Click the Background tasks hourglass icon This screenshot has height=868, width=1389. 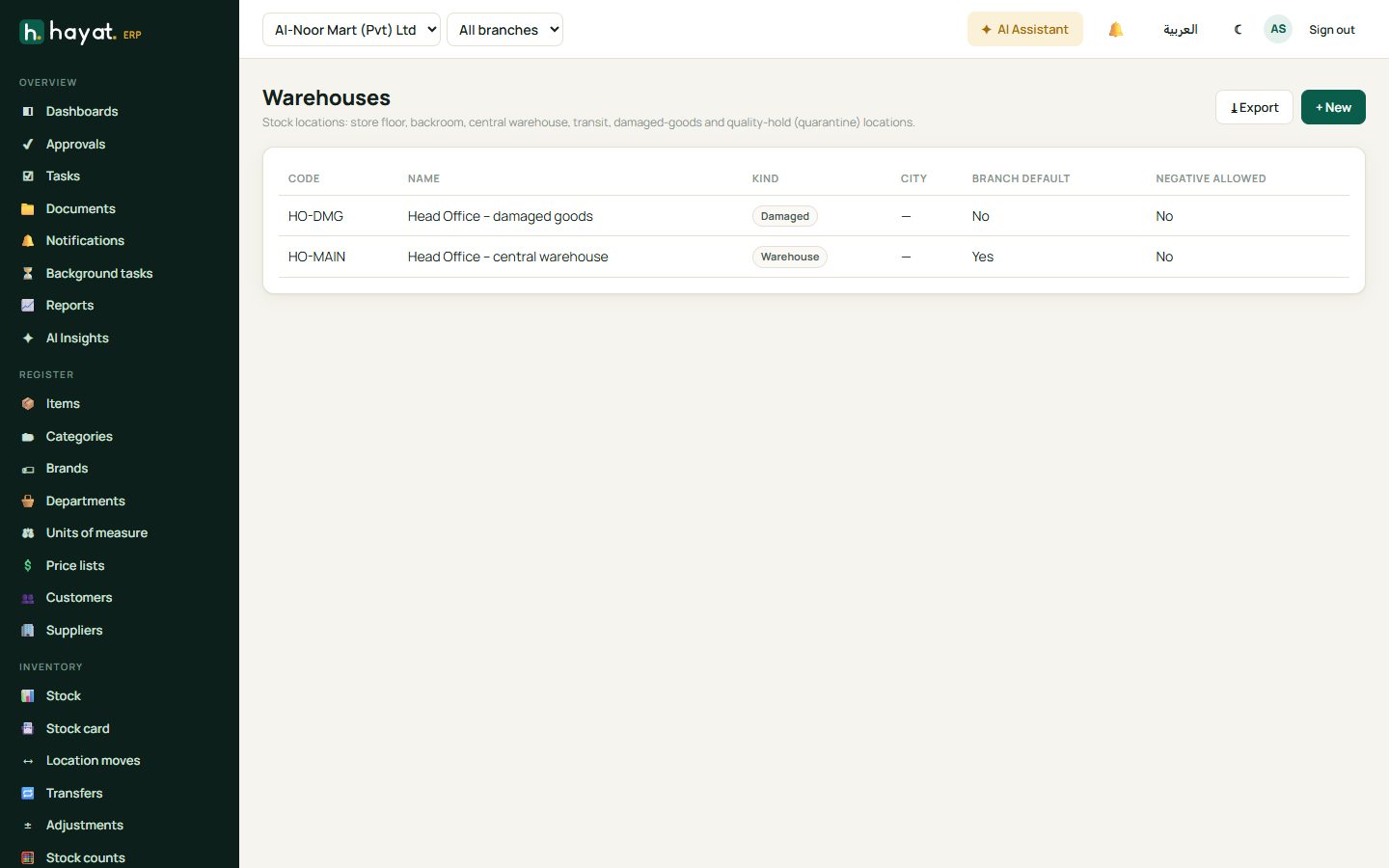(x=28, y=273)
